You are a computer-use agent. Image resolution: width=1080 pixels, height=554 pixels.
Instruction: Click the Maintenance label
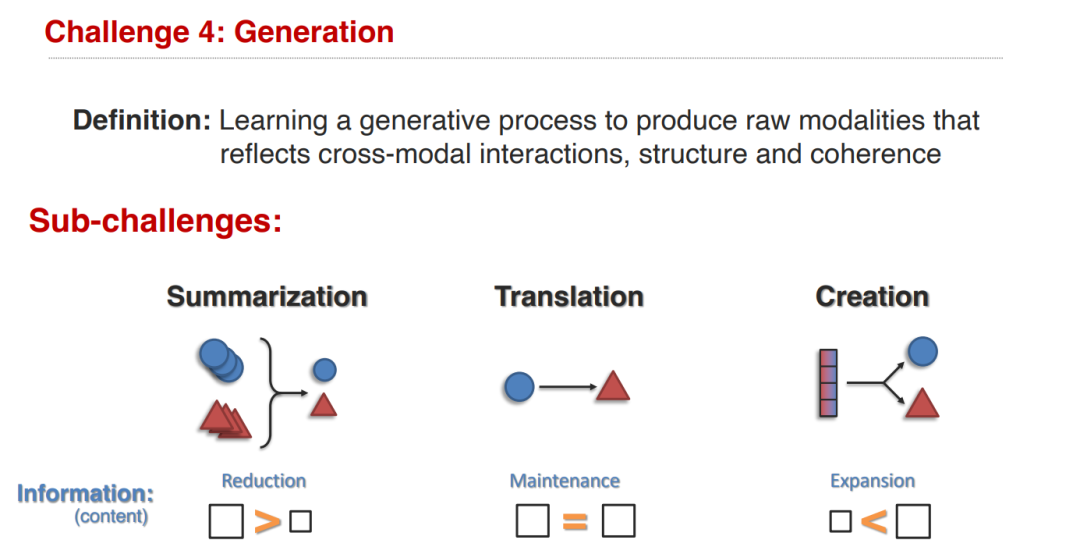pos(565,481)
